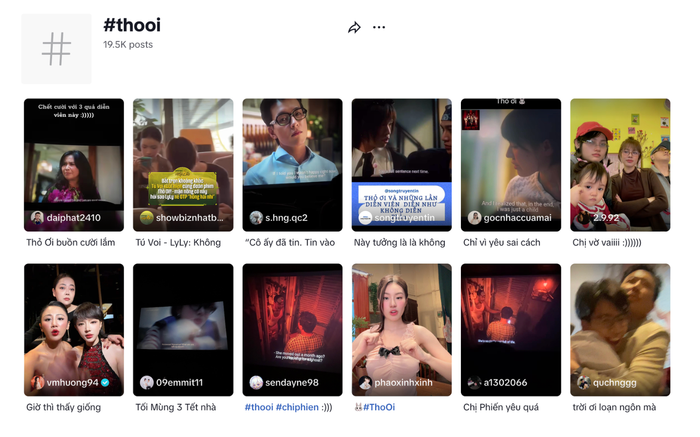Click gocnhaccuamai profile avatar
This screenshot has width=700, height=437.
[x=475, y=217]
